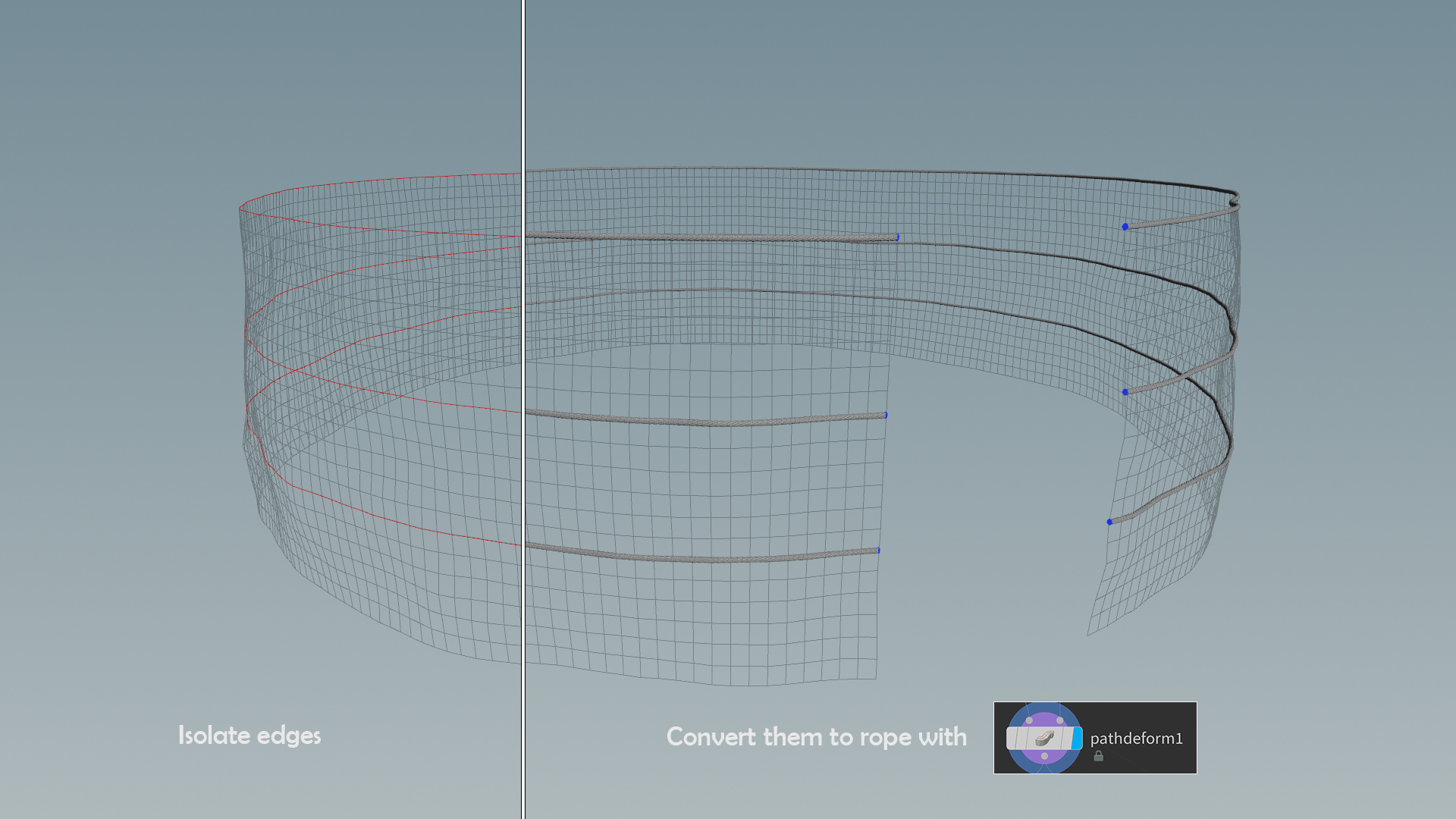Screen dimensions: 1456x819
Task: Toggle the template flag segment on pathdeform1
Action: 1067,738
